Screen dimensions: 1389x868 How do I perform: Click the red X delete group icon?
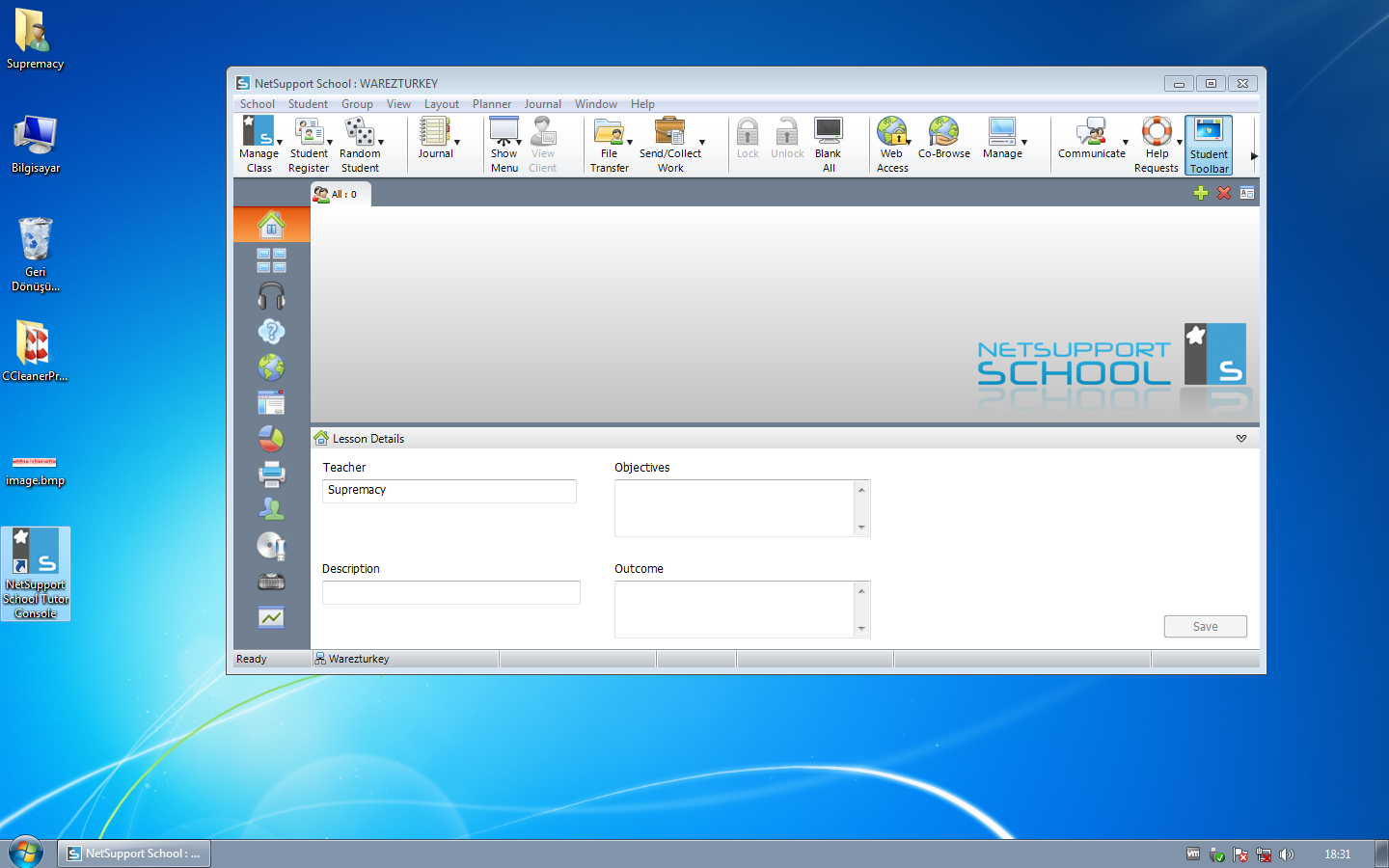click(x=1224, y=193)
